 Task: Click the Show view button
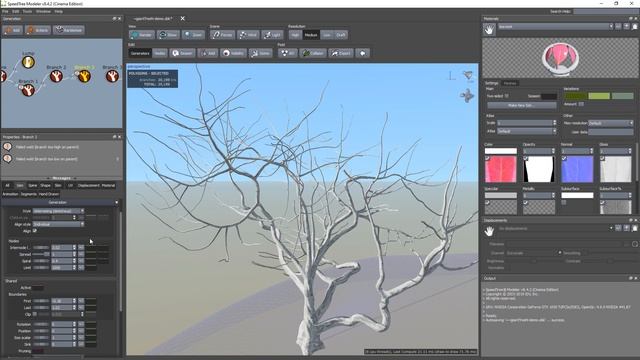click(168, 35)
